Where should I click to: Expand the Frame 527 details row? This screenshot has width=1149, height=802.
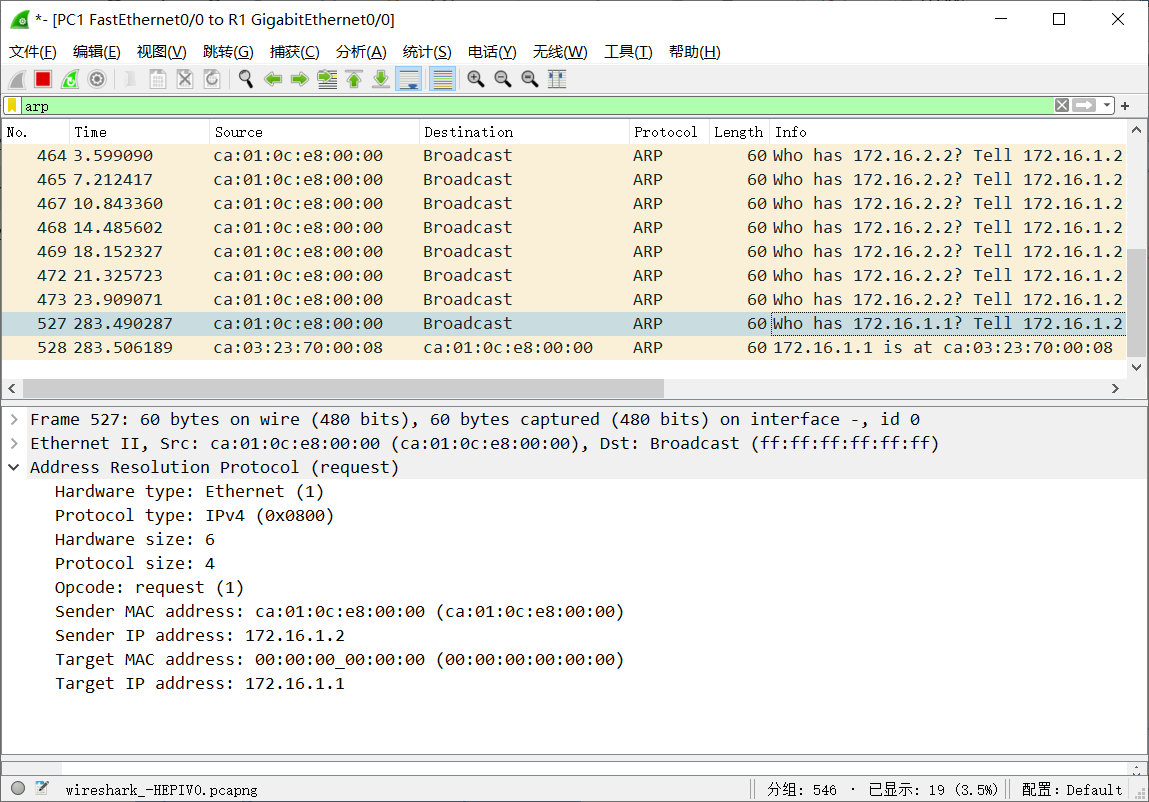pos(14,419)
